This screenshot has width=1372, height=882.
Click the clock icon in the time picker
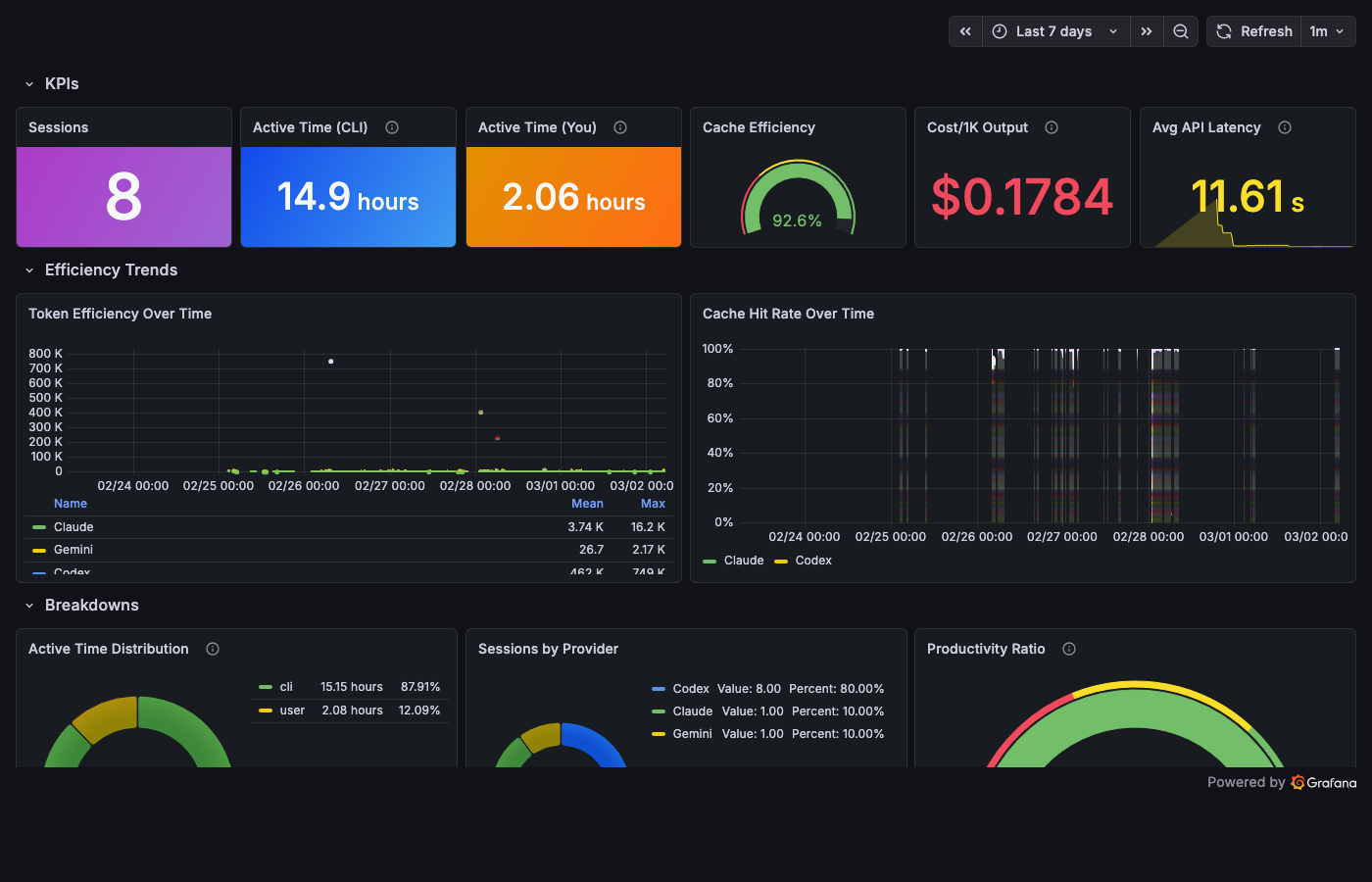pyautogui.click(x=998, y=30)
